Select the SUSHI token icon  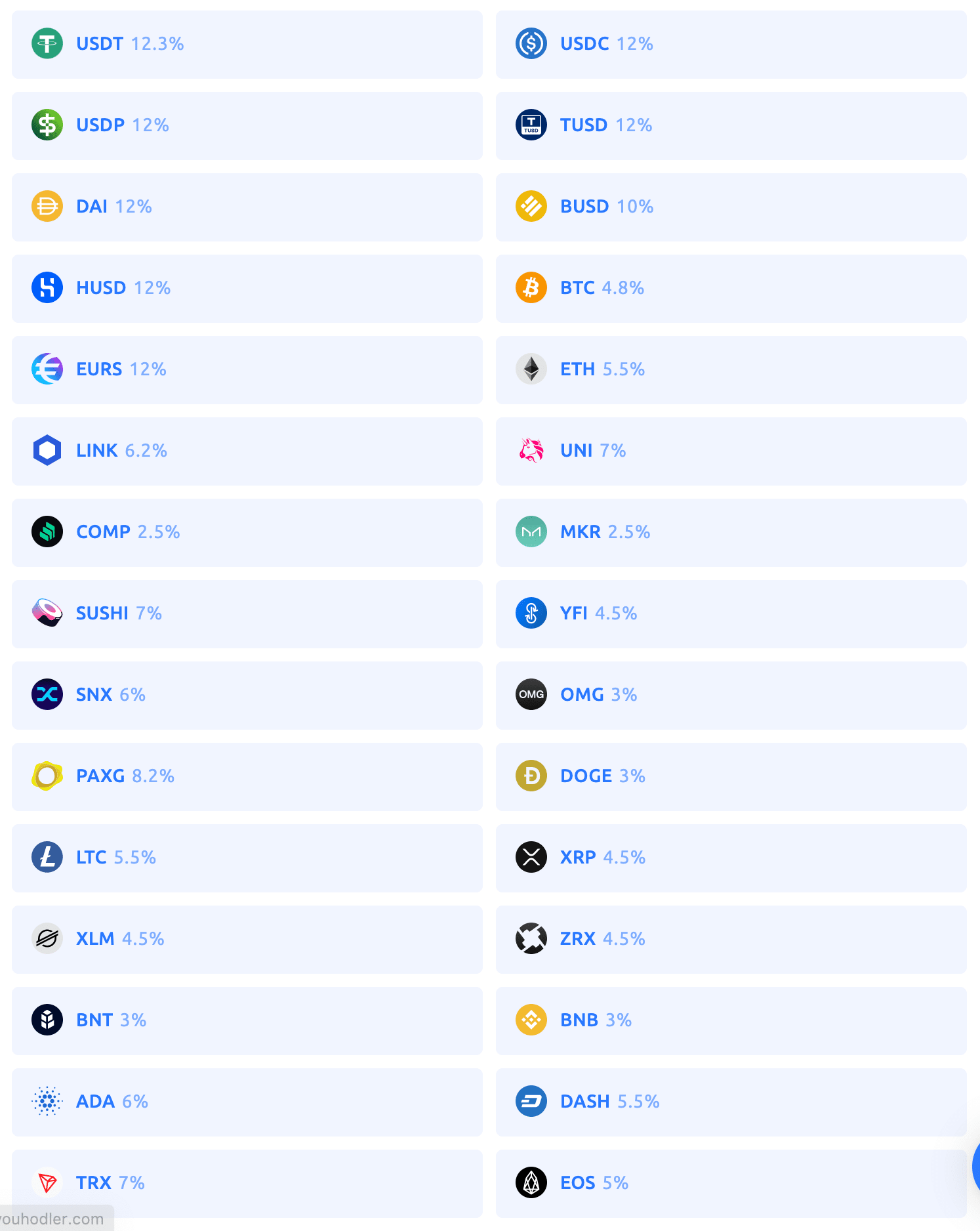coord(47,613)
